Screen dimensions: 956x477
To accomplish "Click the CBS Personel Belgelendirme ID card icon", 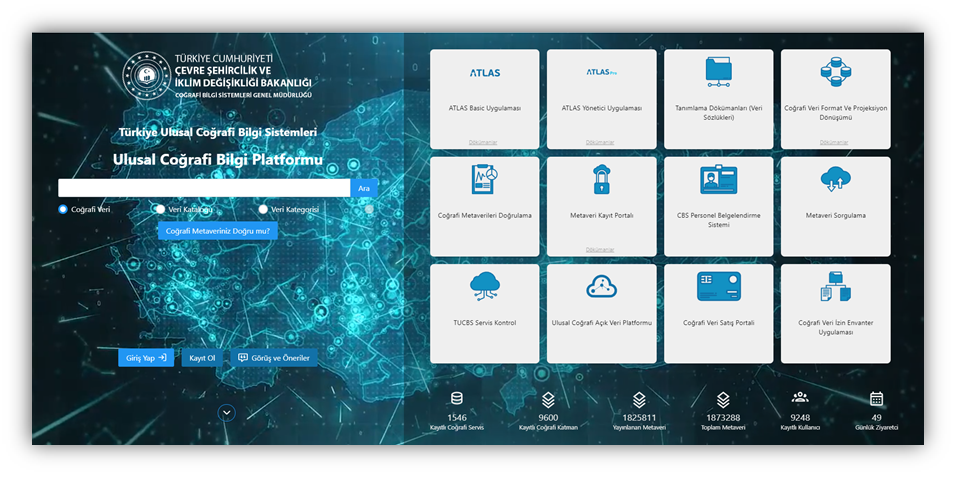I will pyautogui.click(x=718, y=179).
